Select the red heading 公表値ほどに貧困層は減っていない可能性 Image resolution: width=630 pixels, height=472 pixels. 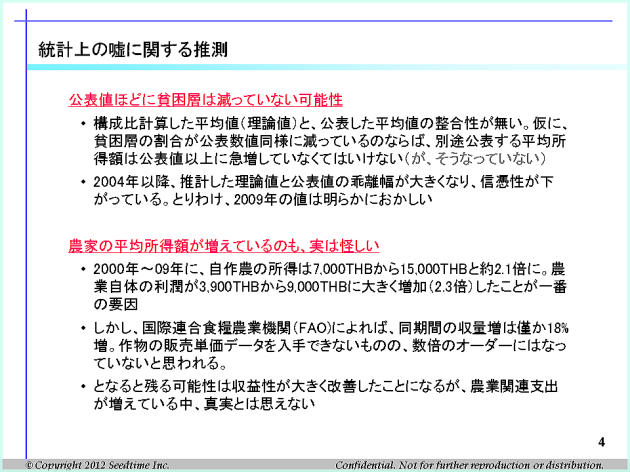pyautogui.click(x=205, y=100)
